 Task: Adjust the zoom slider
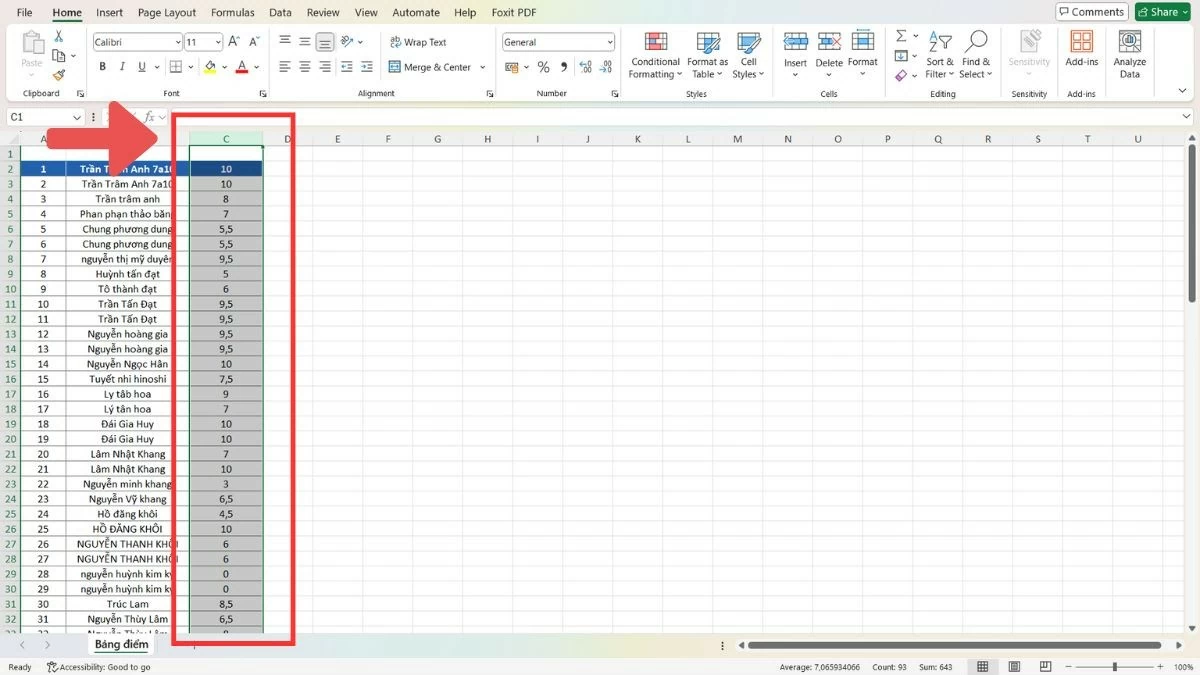pyautogui.click(x=1117, y=666)
